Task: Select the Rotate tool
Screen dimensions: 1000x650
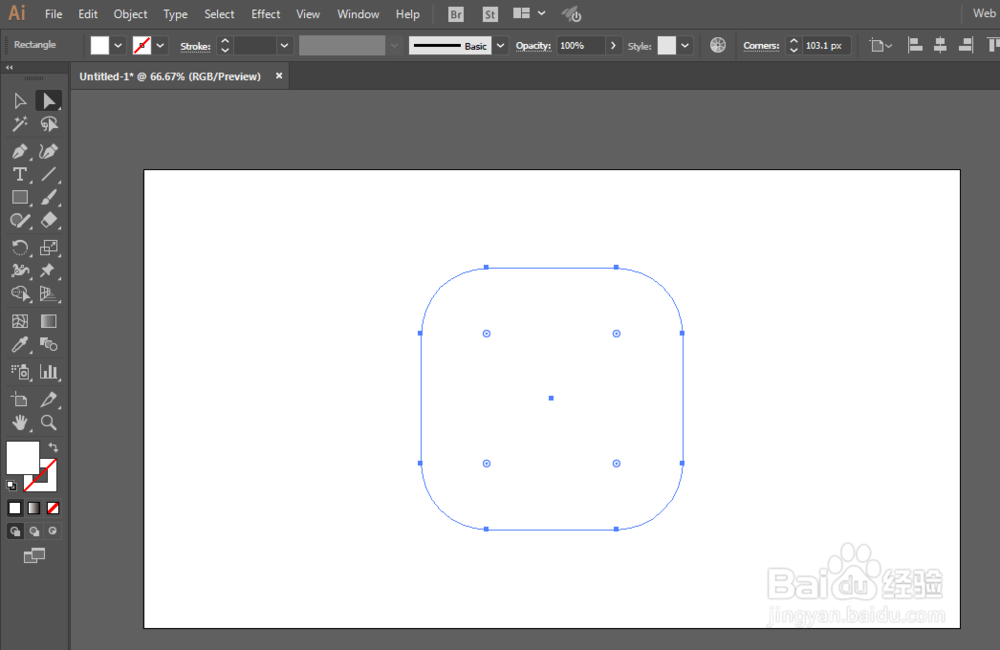Action: [x=20, y=247]
